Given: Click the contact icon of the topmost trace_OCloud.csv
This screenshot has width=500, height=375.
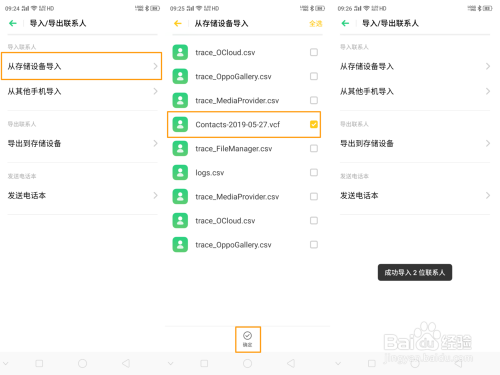Looking at the screenshot, I should pos(180,52).
